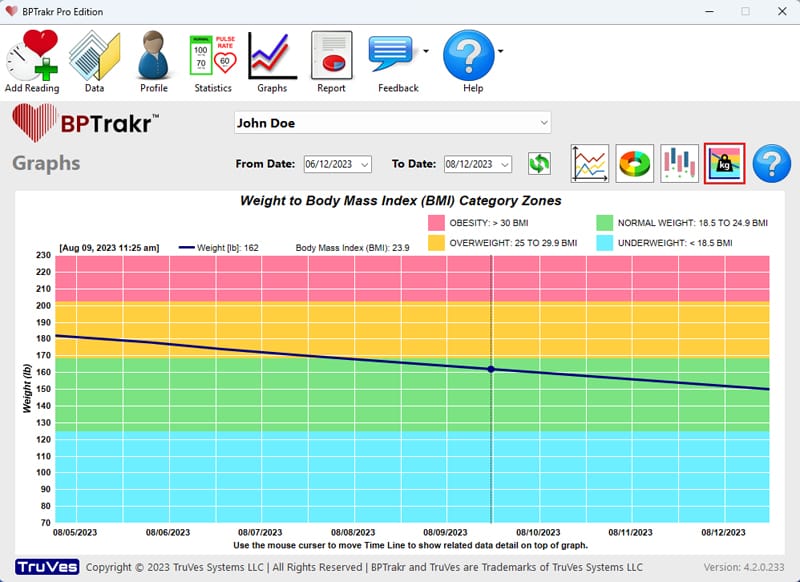
Task: Expand the Help toolbar dropdown arrow
Action: [500, 50]
